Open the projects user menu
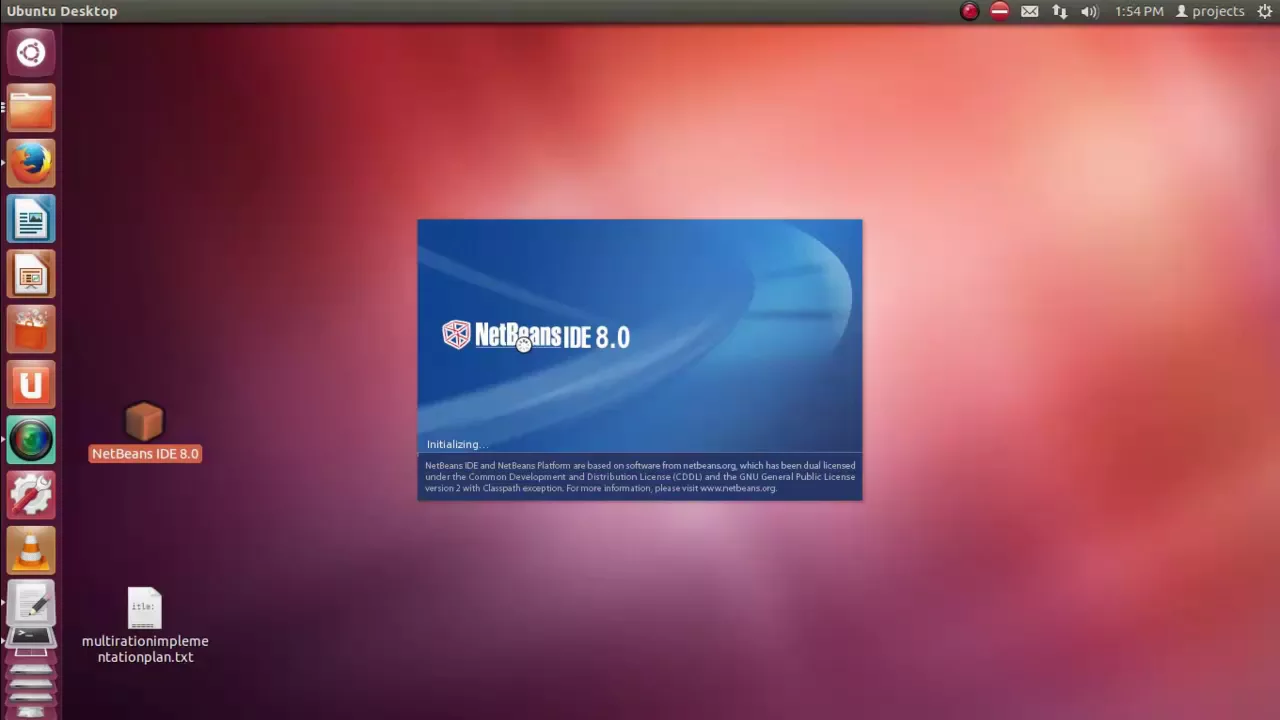 [1210, 11]
